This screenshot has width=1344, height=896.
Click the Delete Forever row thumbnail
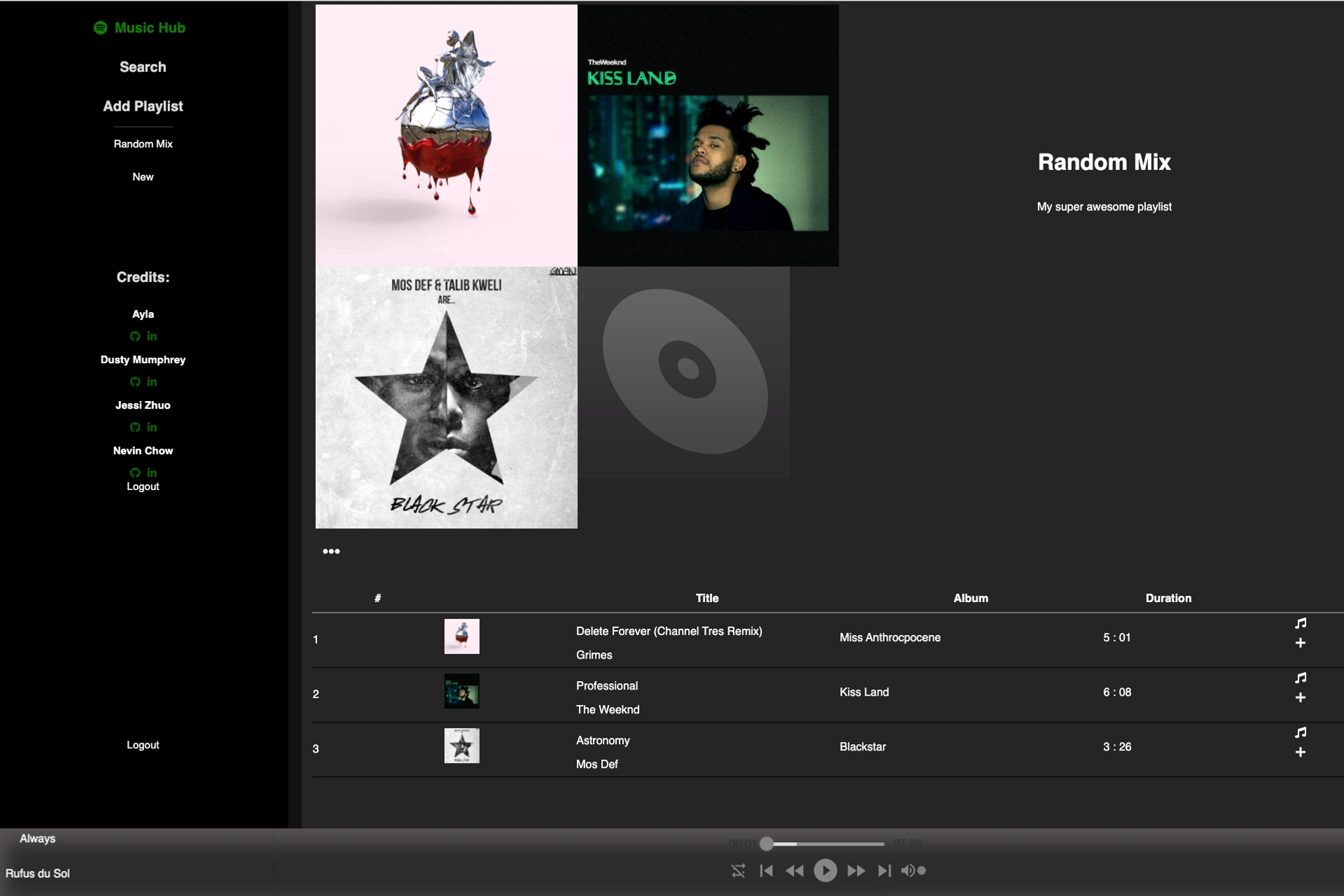click(x=462, y=636)
